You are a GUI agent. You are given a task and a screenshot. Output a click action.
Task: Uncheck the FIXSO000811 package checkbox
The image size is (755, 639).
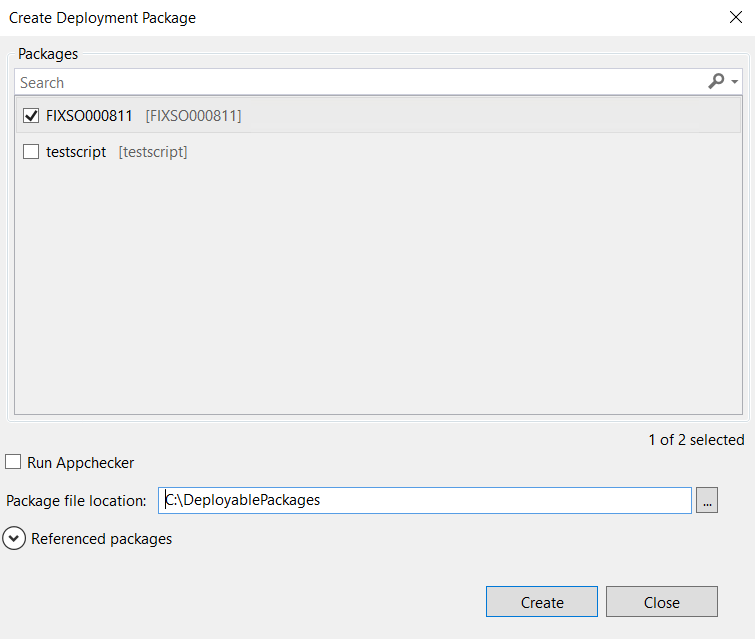(x=31, y=116)
